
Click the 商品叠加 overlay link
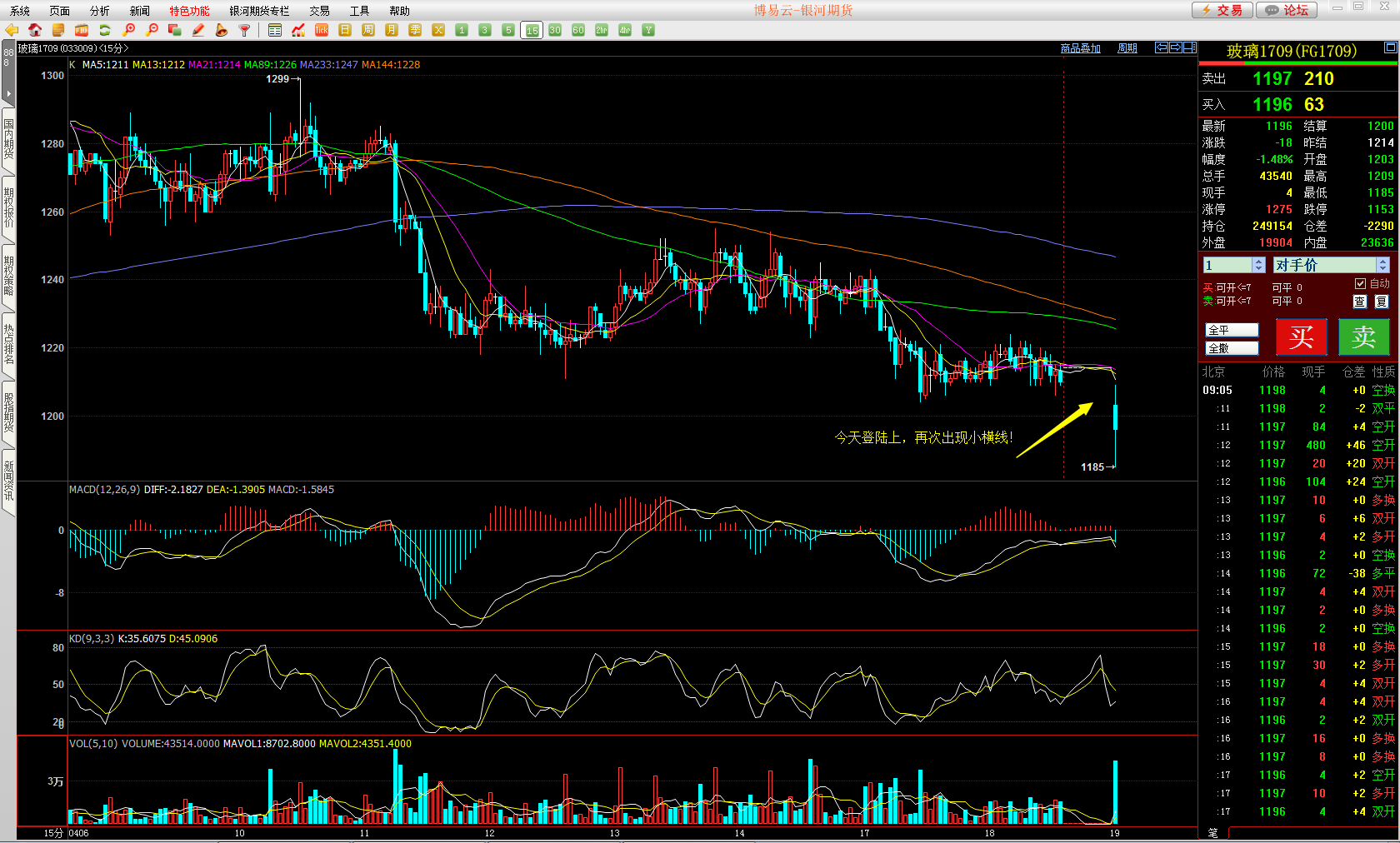[1080, 48]
